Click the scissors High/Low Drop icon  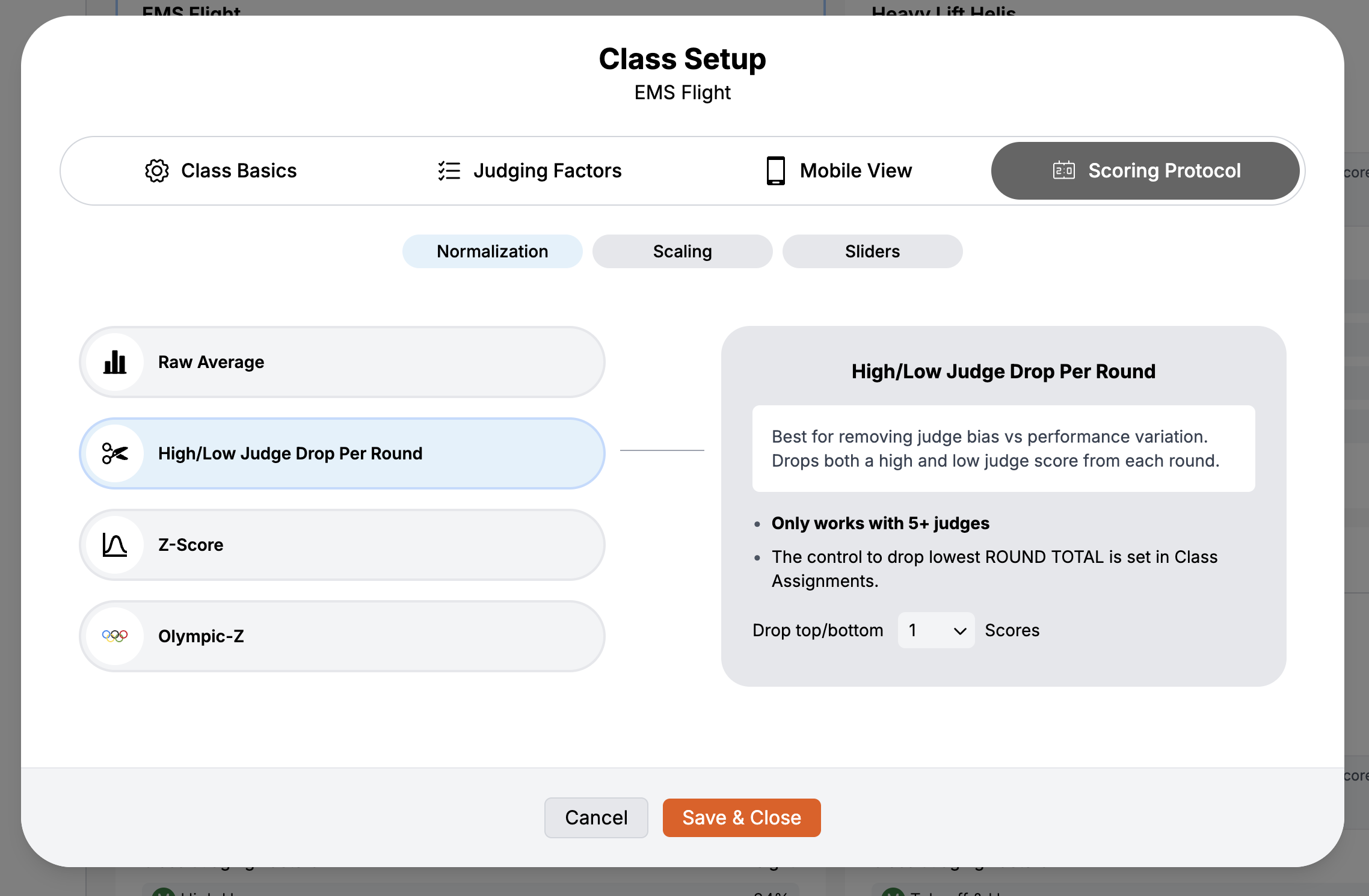click(x=115, y=453)
